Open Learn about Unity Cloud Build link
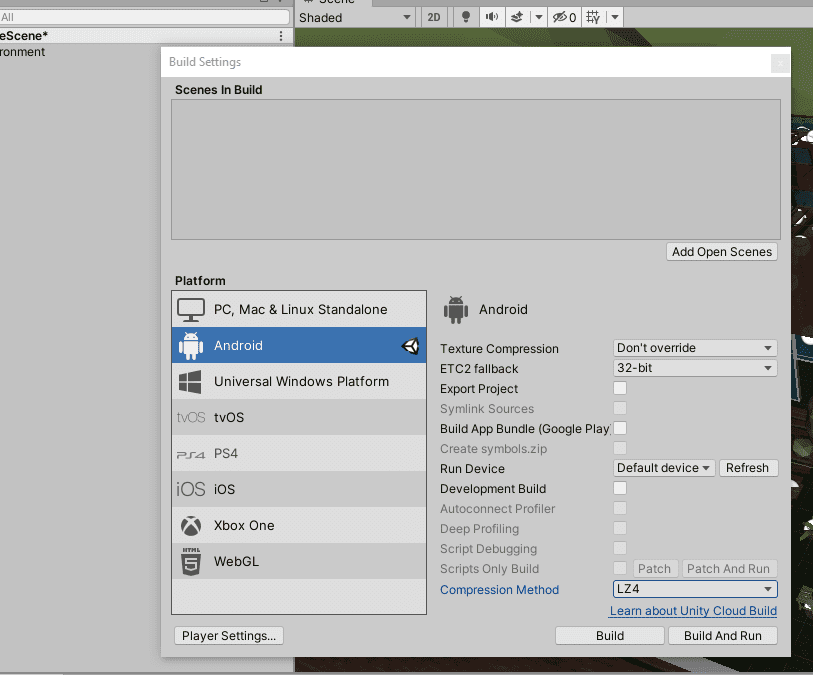 [x=693, y=611]
